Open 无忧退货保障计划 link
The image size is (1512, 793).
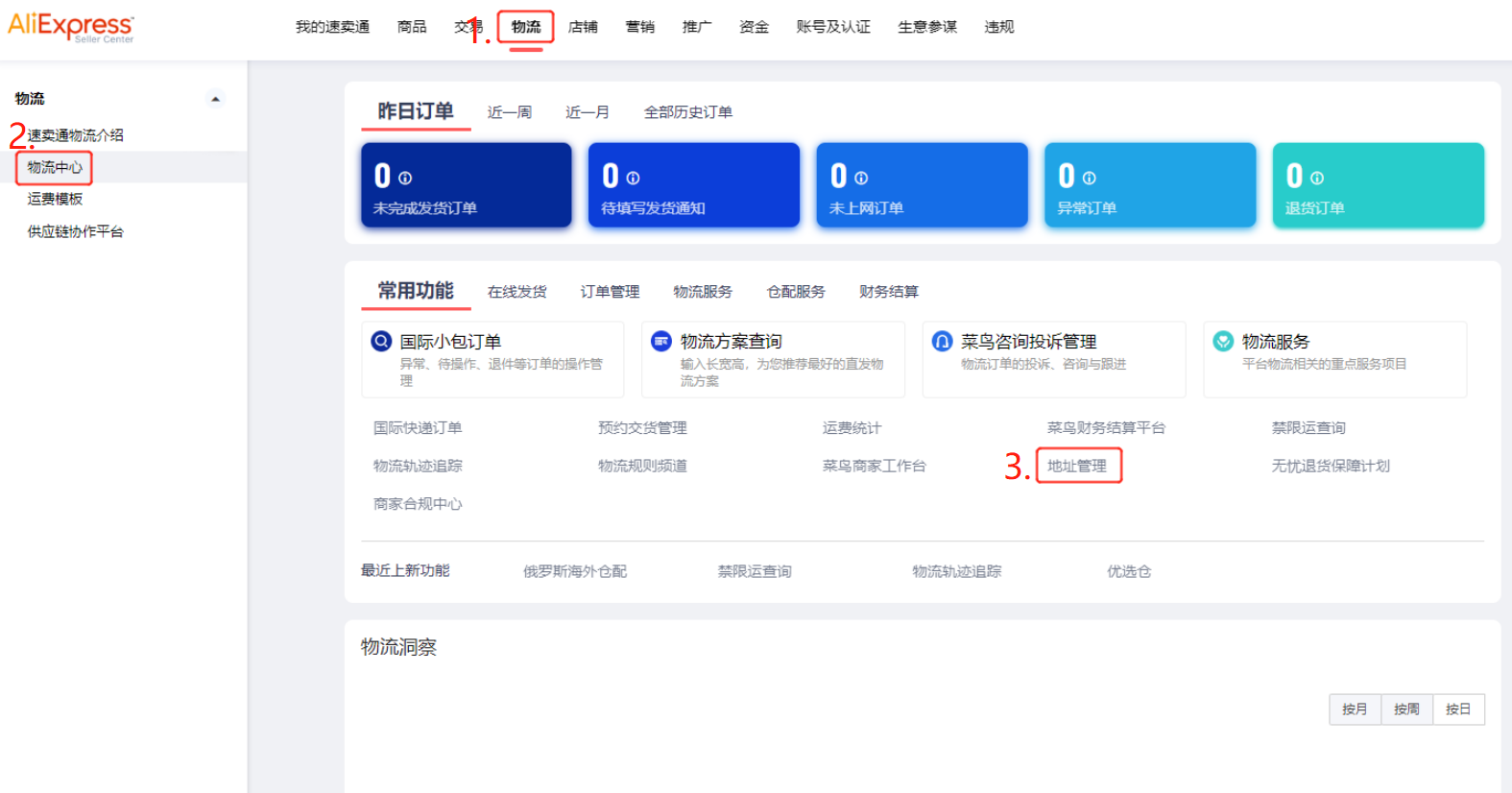click(x=1331, y=467)
